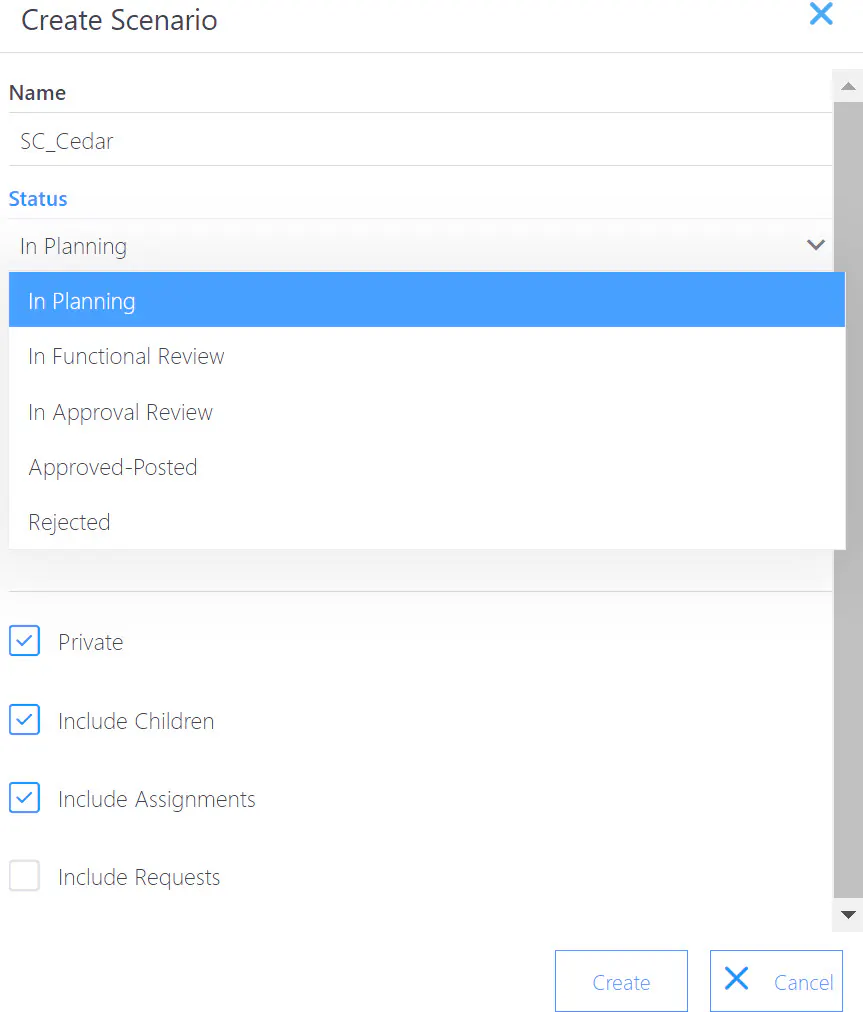The width and height of the screenshot is (863, 1012).
Task: Cancel the scenario creation
Action: click(777, 982)
